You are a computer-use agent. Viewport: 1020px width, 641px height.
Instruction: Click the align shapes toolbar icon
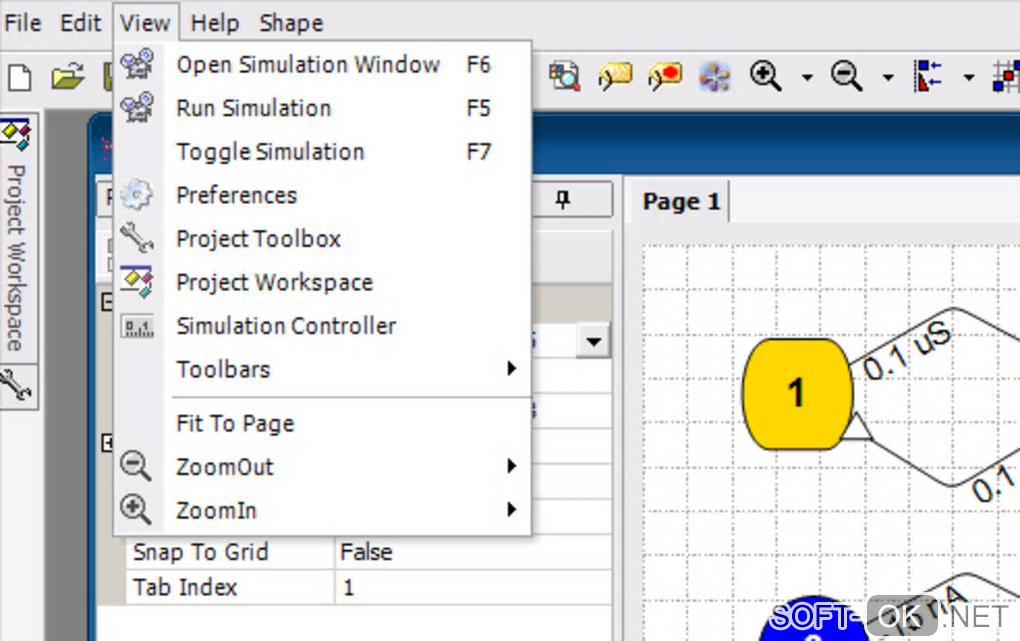point(928,76)
